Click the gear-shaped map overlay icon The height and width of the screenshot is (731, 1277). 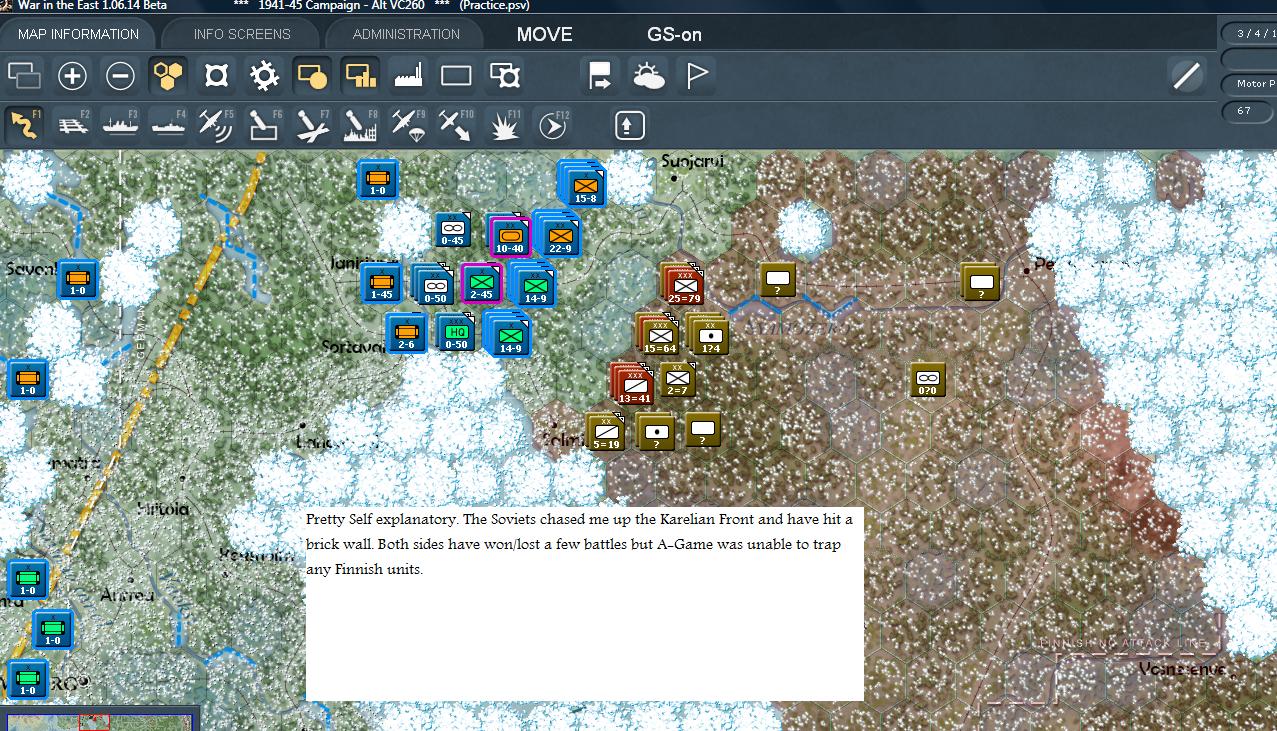[264, 76]
